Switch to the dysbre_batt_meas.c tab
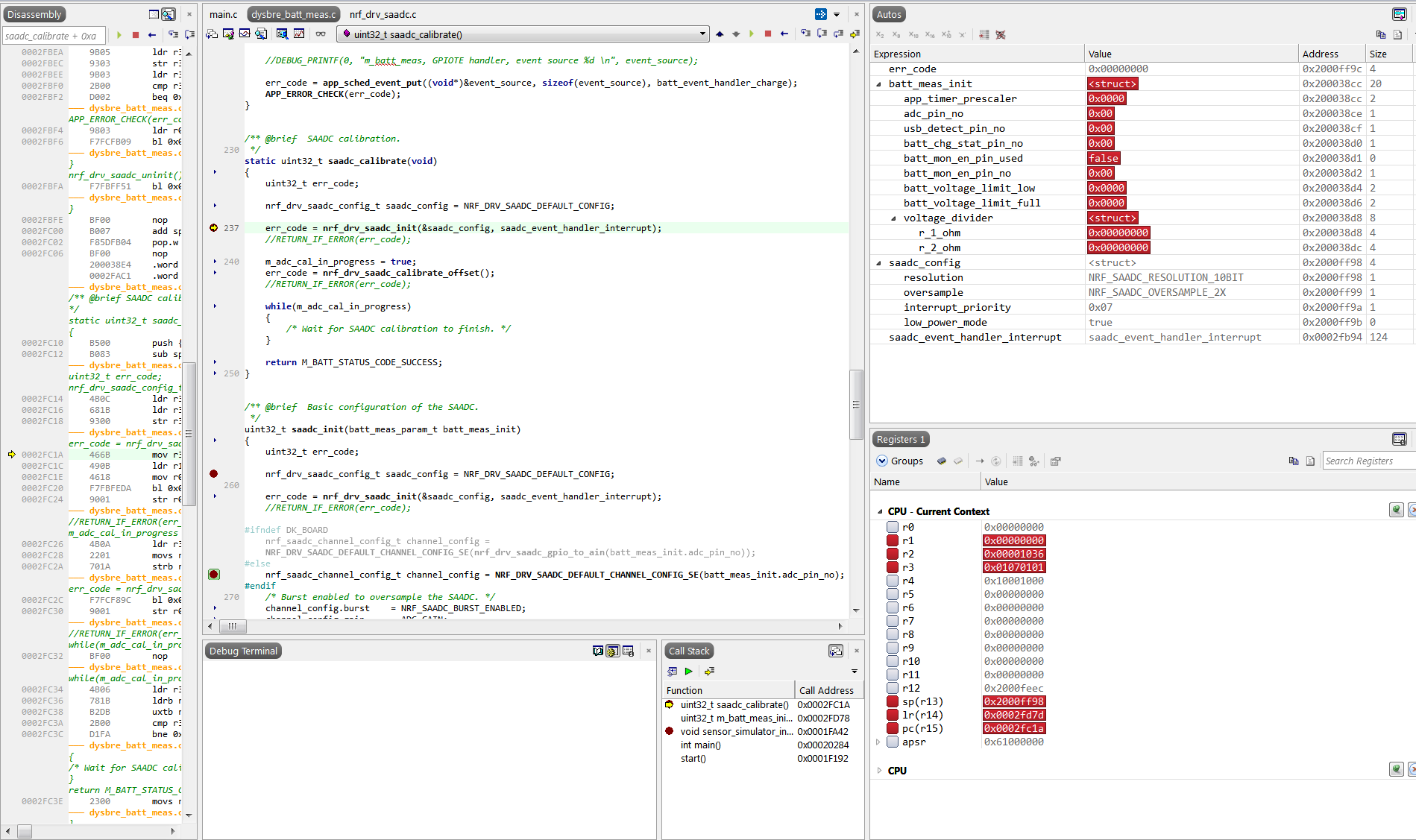The width and height of the screenshot is (1416, 840). (x=293, y=14)
